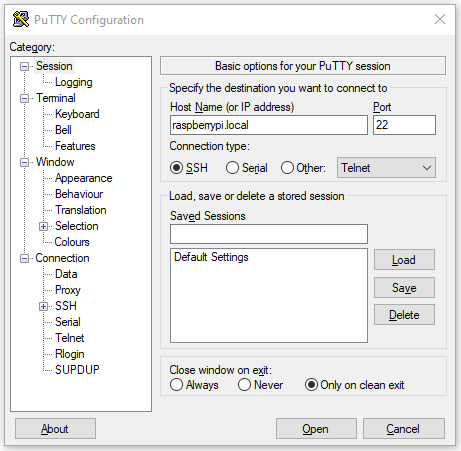Open the Connection category
The width and height of the screenshot is (461, 451).
[62, 258]
